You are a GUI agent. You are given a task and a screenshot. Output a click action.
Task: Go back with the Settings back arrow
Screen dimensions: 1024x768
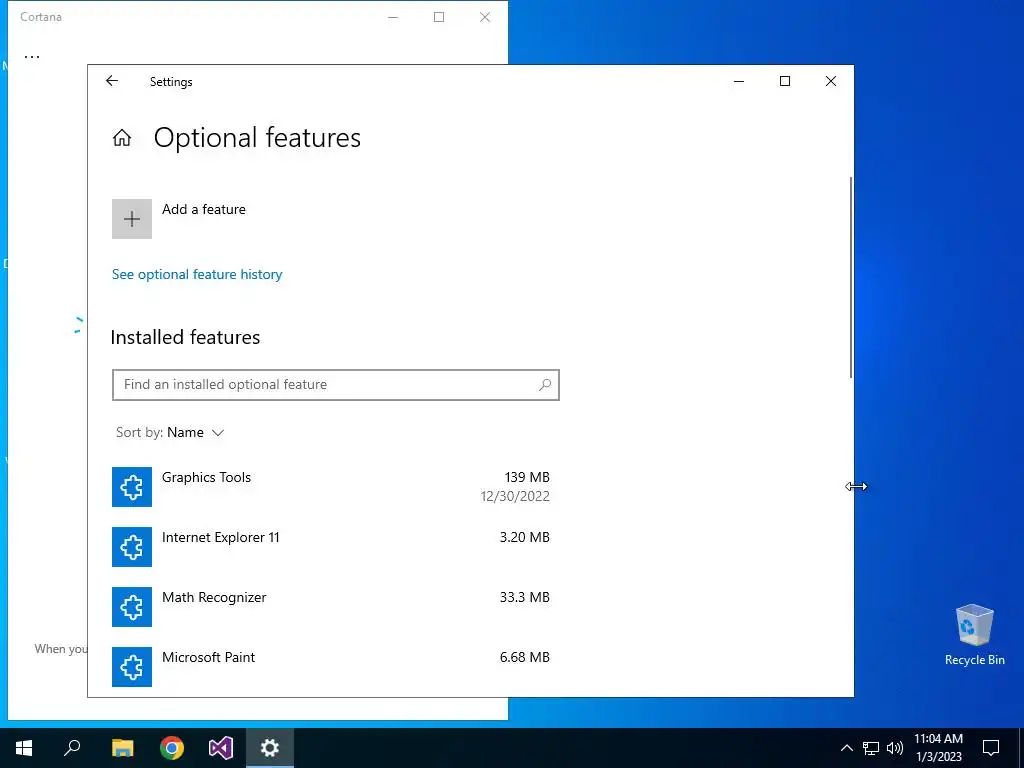point(112,81)
